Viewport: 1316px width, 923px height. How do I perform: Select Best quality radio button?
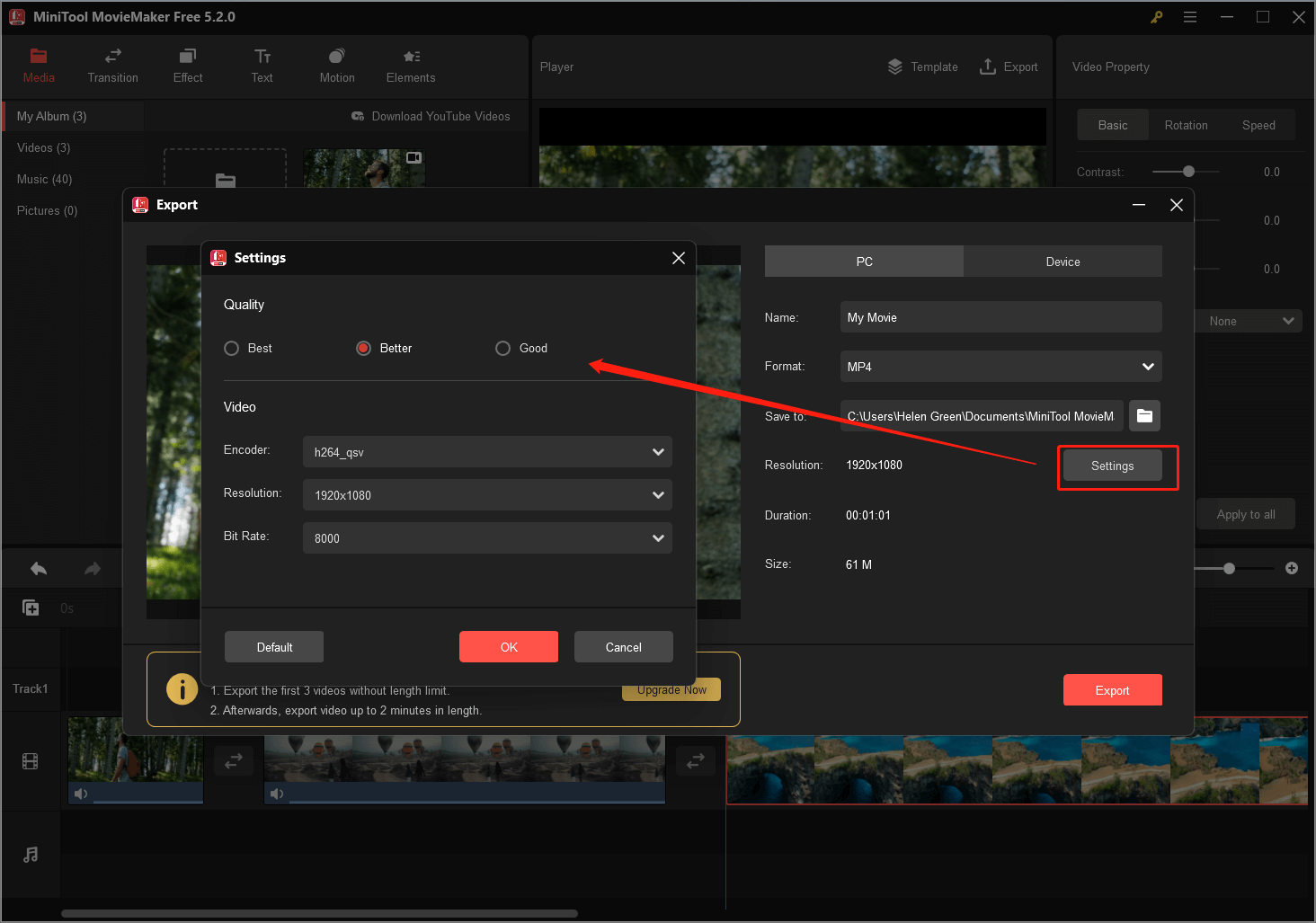coord(232,349)
